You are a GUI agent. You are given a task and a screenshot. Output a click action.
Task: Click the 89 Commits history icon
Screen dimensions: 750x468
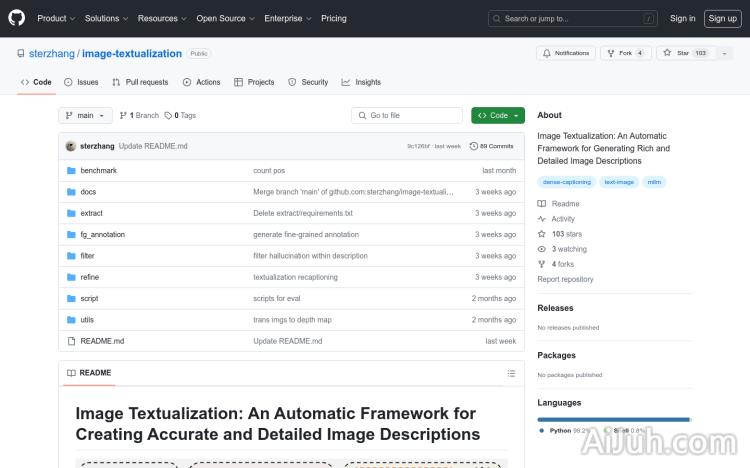pos(474,146)
